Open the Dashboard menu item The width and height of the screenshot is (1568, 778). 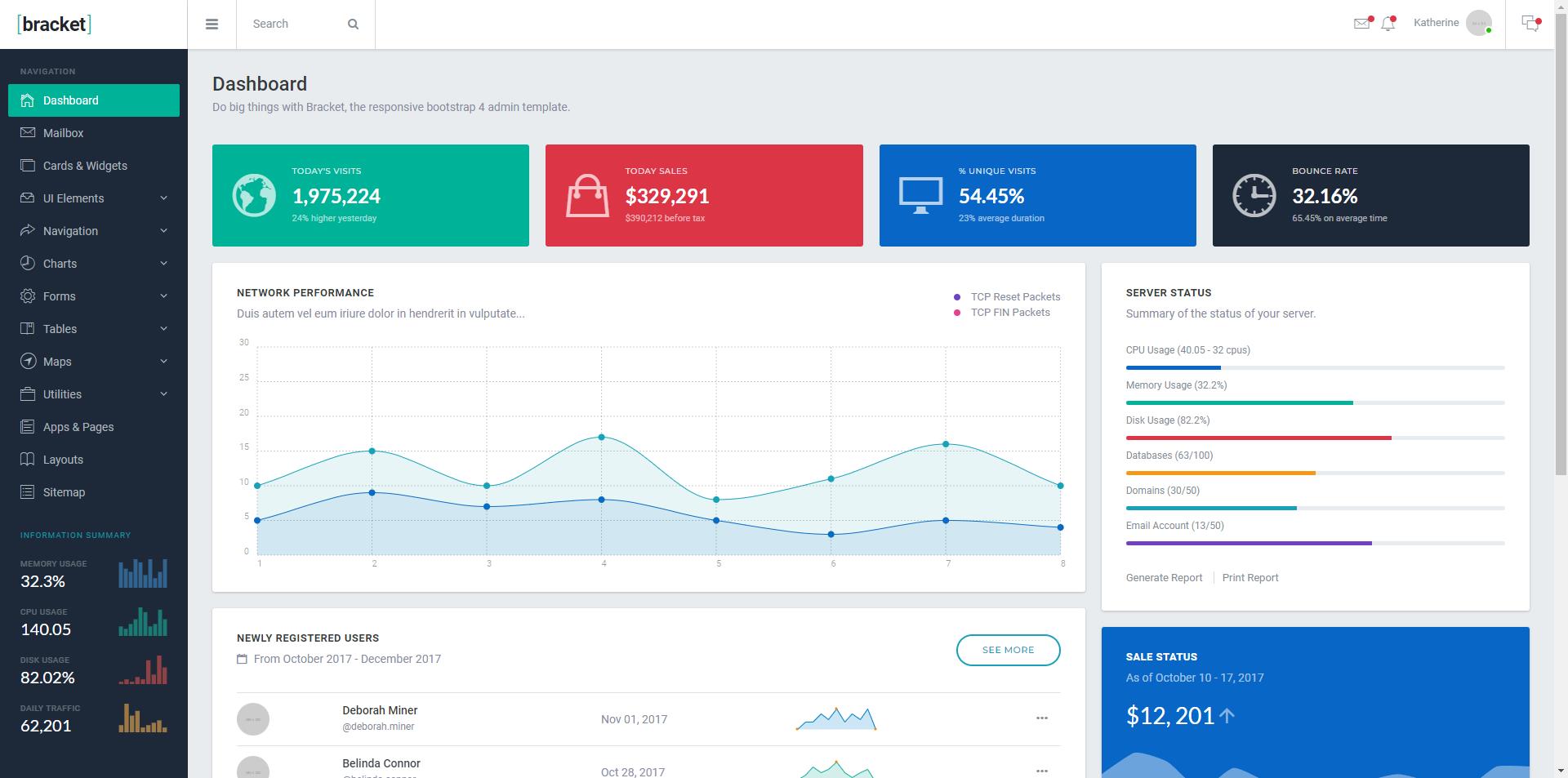94,100
